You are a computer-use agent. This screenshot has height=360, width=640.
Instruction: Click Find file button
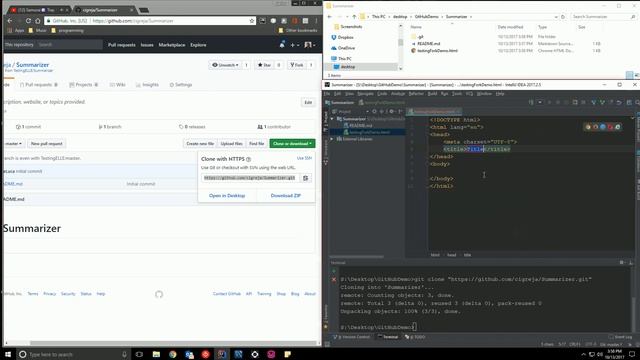click(x=257, y=144)
